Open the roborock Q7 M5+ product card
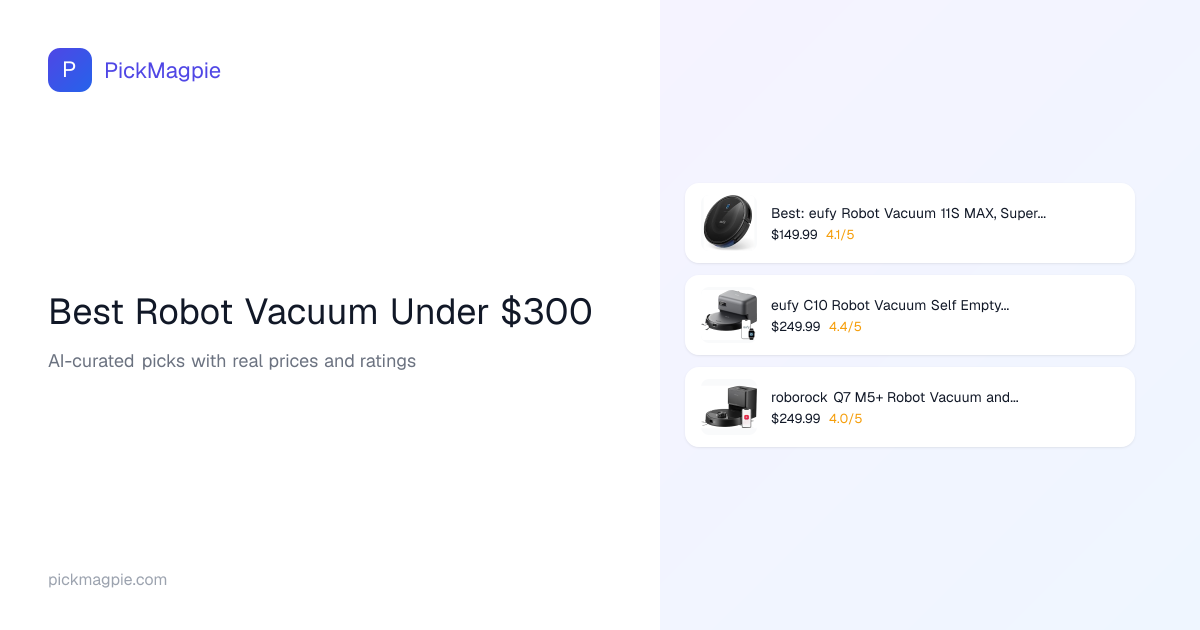 [1080, 407]
